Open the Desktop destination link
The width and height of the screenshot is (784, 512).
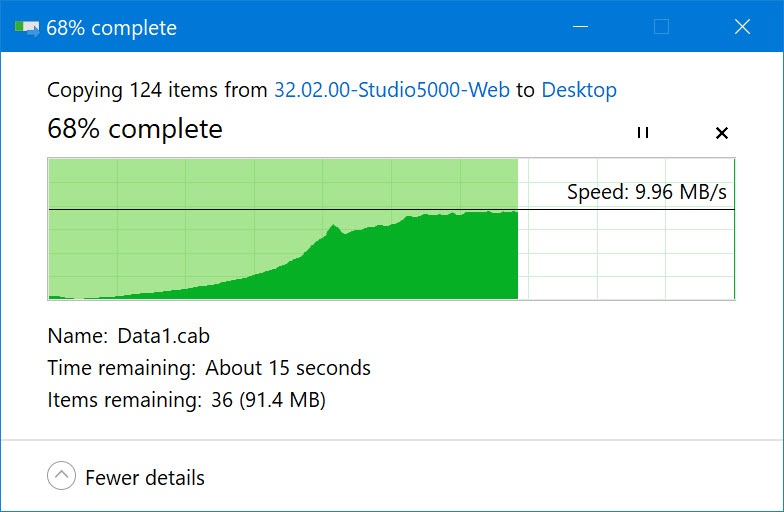[579, 90]
